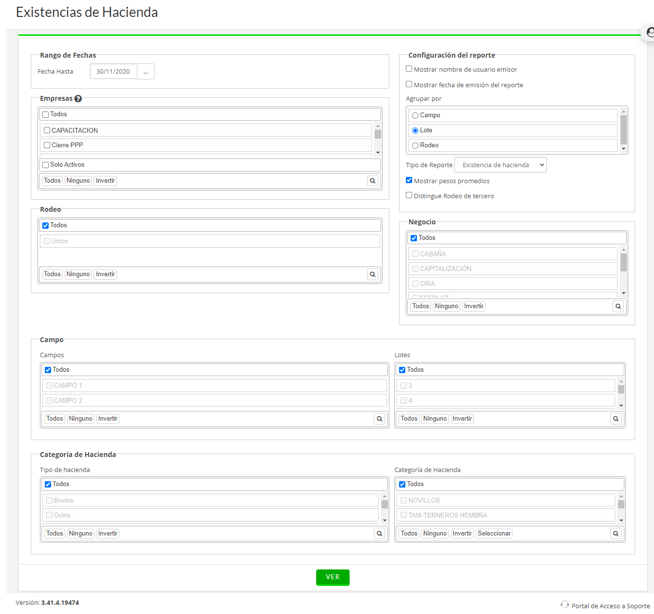Click Todos button under Negocio
The width and height of the screenshot is (654, 614).
(420, 306)
